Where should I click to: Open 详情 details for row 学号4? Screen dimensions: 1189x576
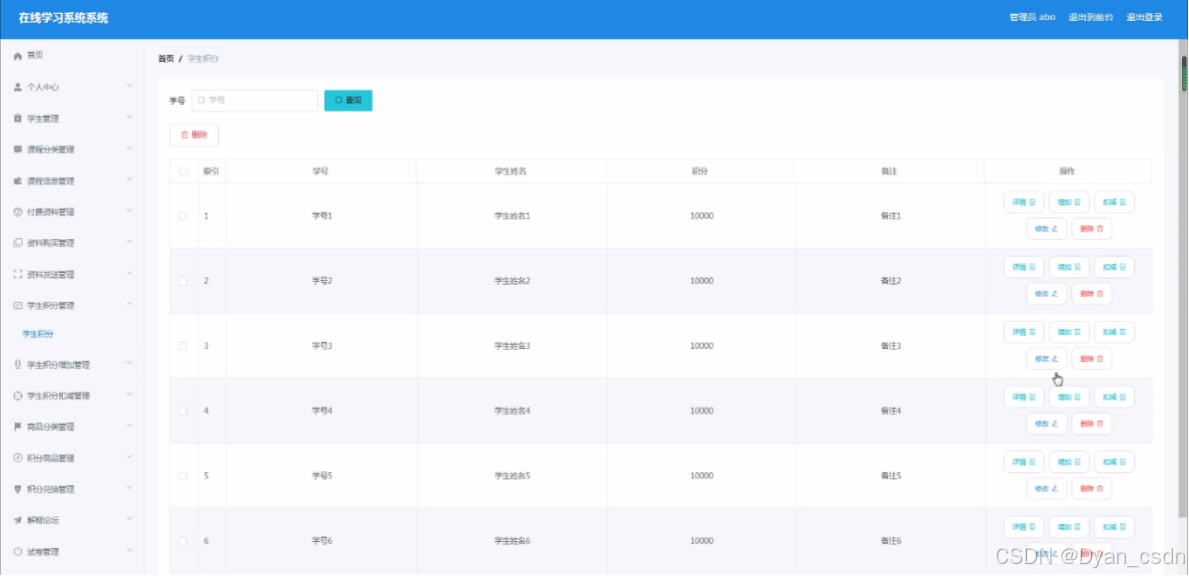pyautogui.click(x=1024, y=397)
